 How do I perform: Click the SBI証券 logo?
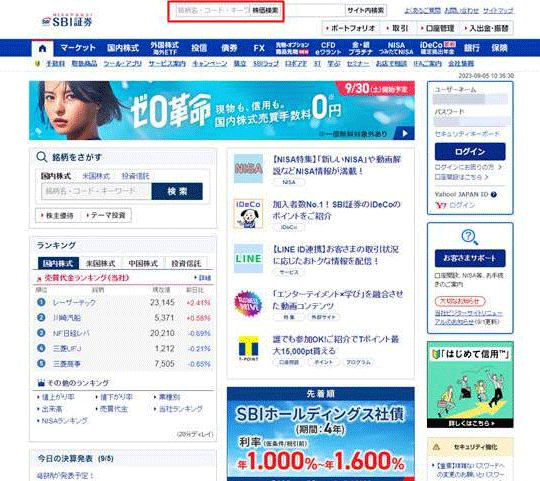[x=68, y=21]
